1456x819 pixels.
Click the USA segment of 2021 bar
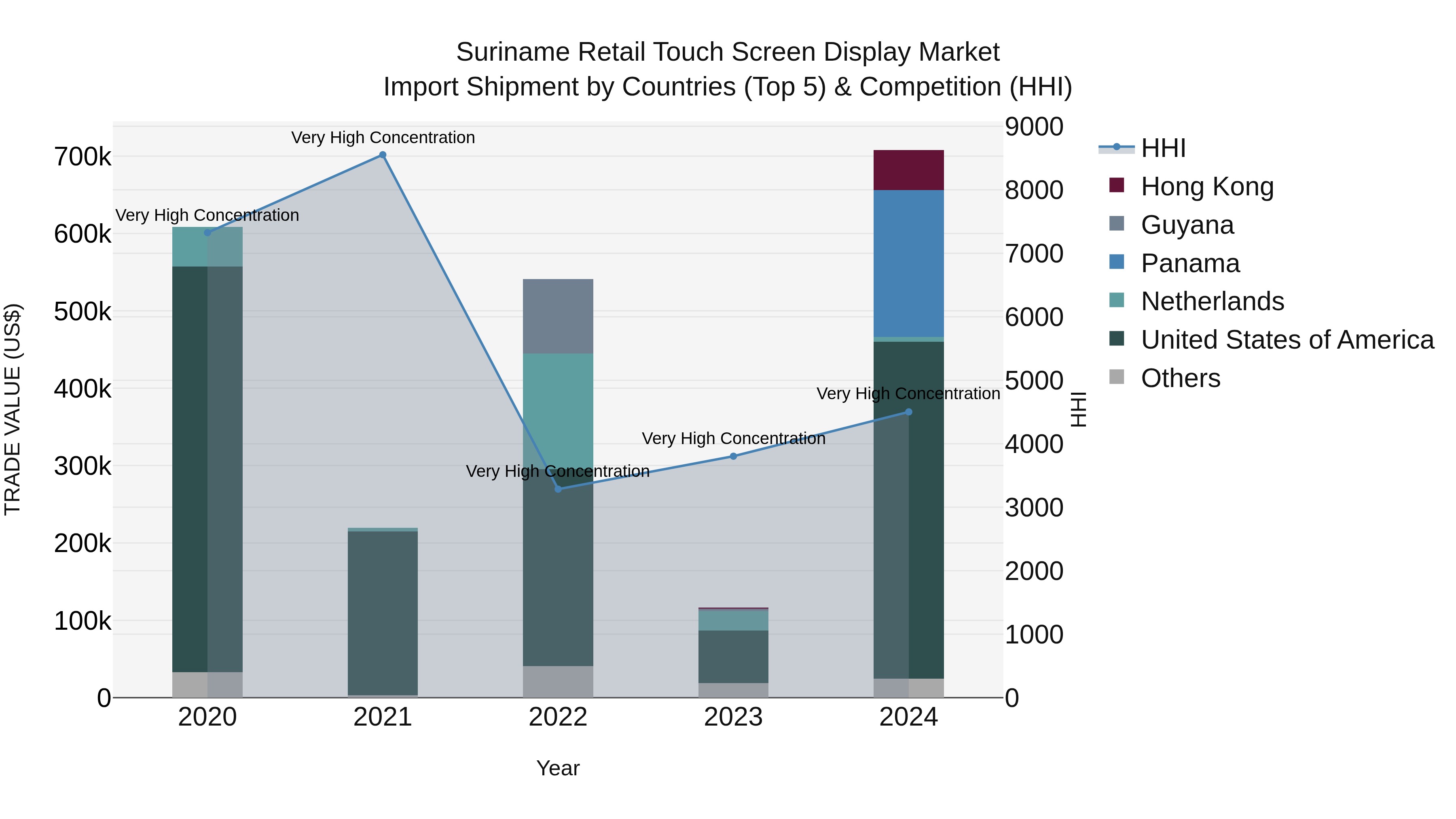pos(383,613)
